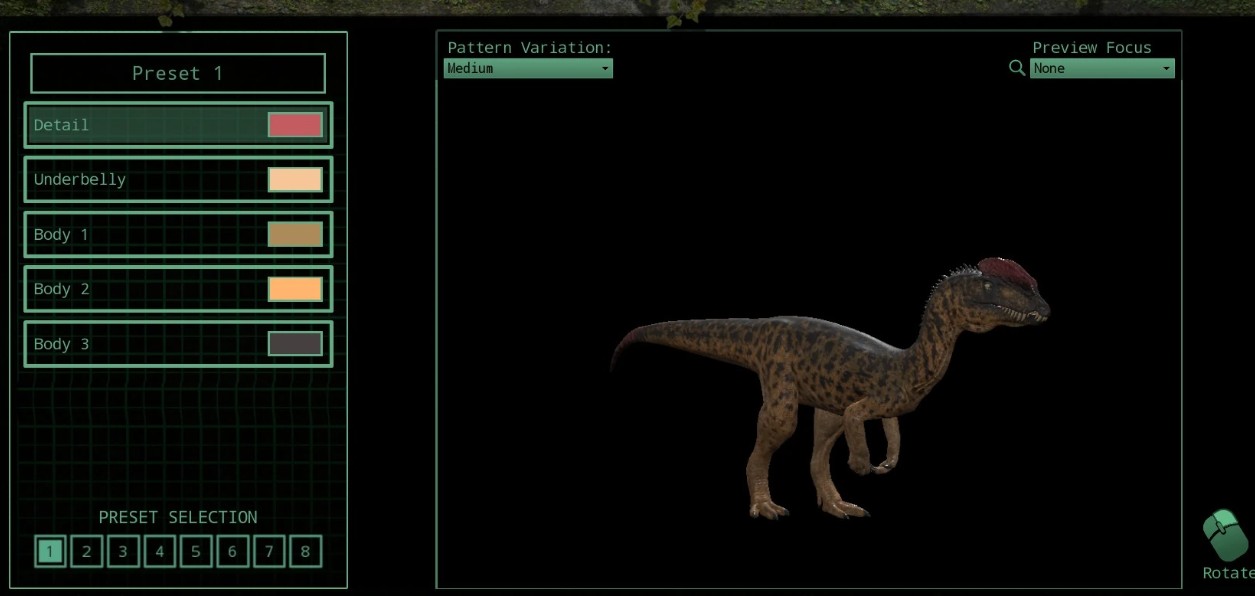Switch to preset slot 2

click(87, 551)
